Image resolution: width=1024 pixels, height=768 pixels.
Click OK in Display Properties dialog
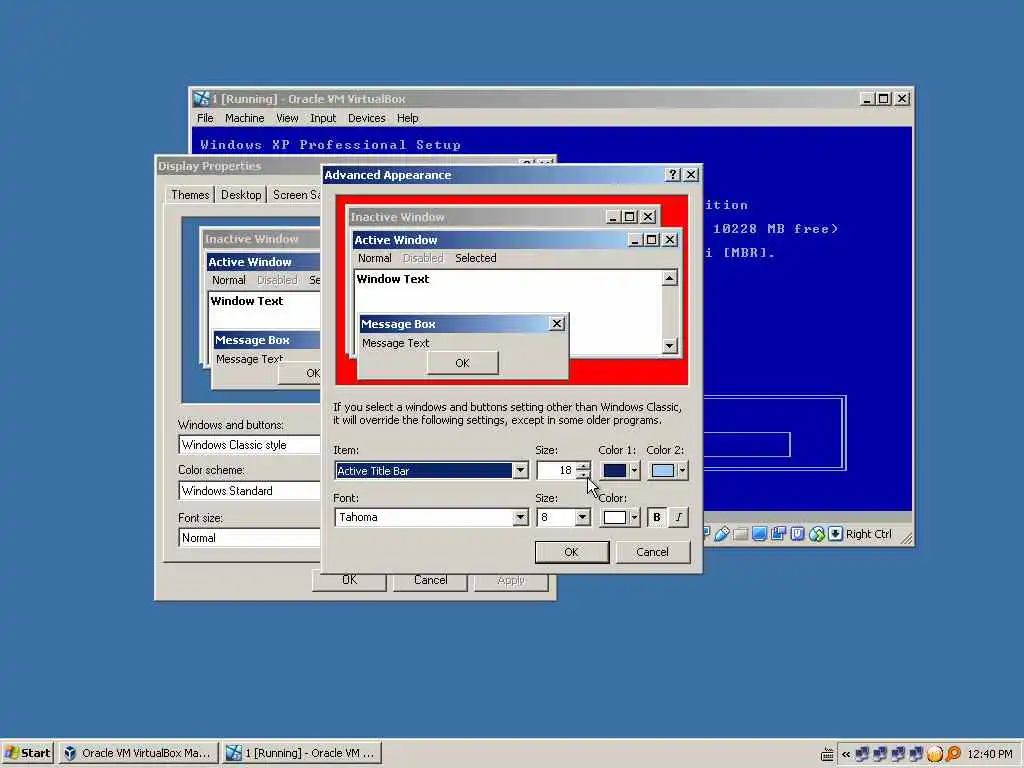(x=349, y=580)
